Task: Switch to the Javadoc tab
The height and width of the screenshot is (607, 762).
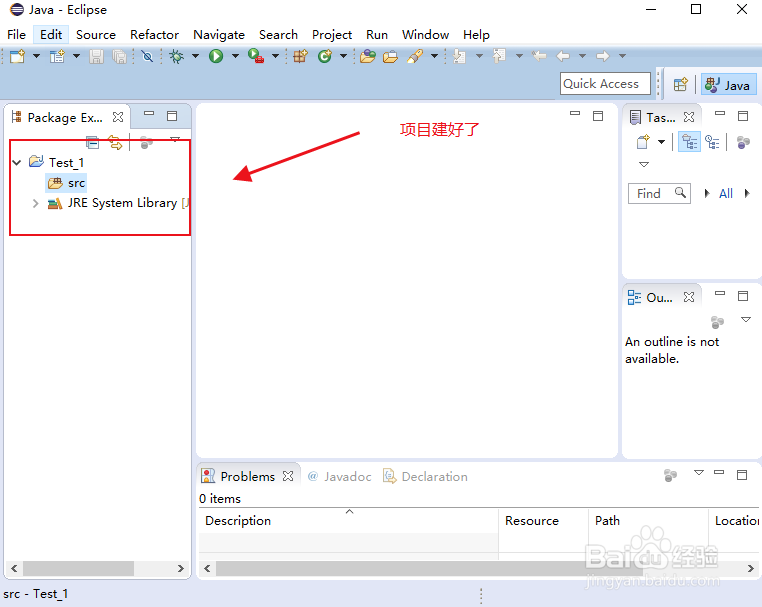Action: 340,476
